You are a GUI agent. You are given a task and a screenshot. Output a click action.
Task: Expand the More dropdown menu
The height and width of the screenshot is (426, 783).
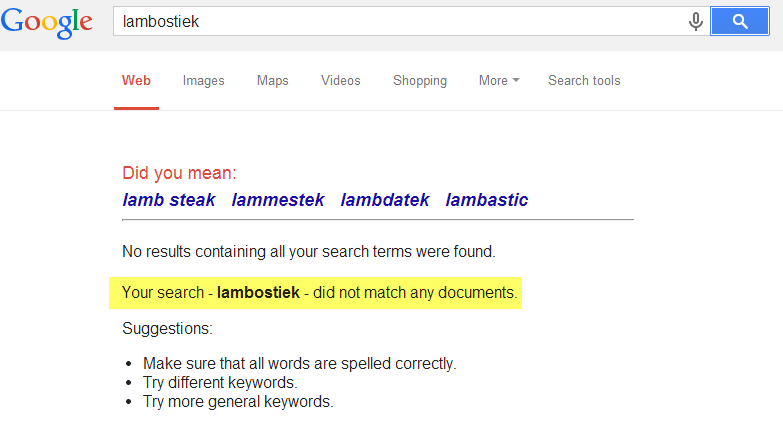coord(498,81)
